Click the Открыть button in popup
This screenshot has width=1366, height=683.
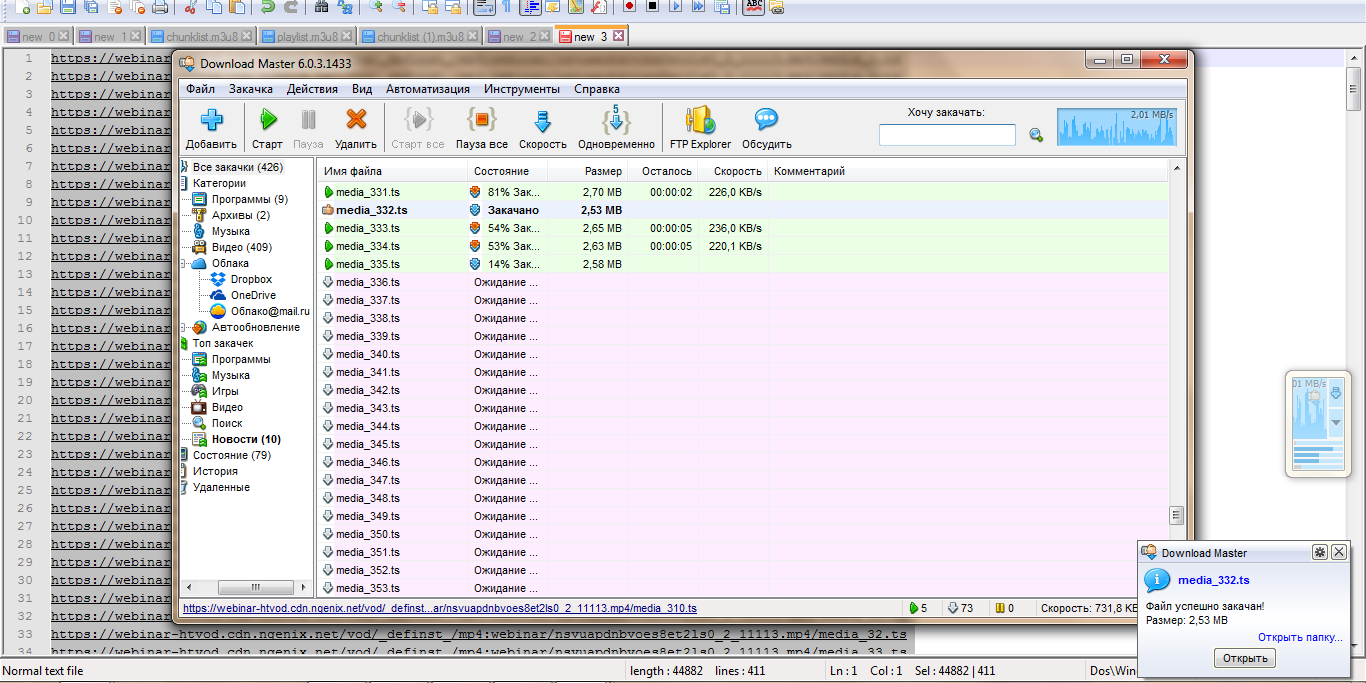pyautogui.click(x=1245, y=658)
